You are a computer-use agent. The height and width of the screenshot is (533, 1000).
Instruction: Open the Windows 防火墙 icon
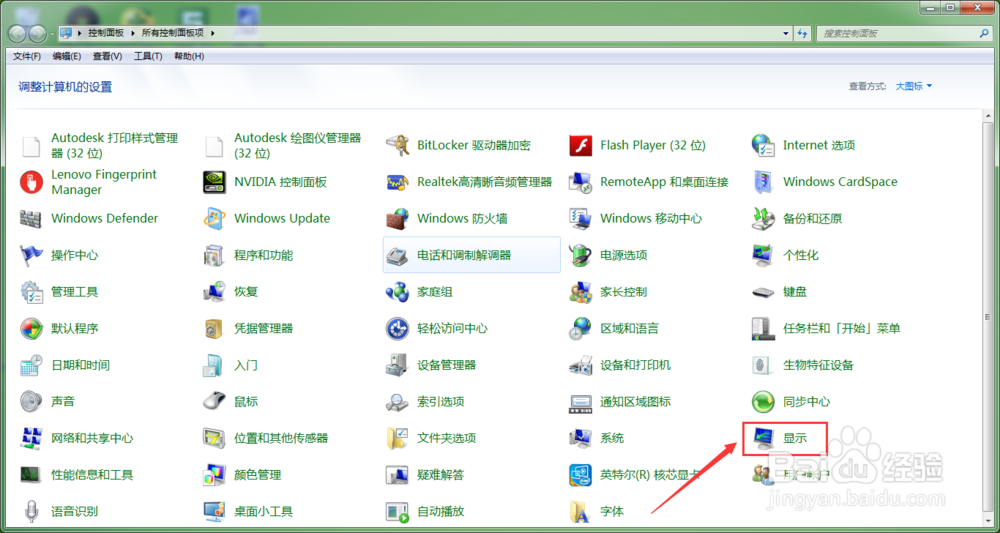pos(397,219)
